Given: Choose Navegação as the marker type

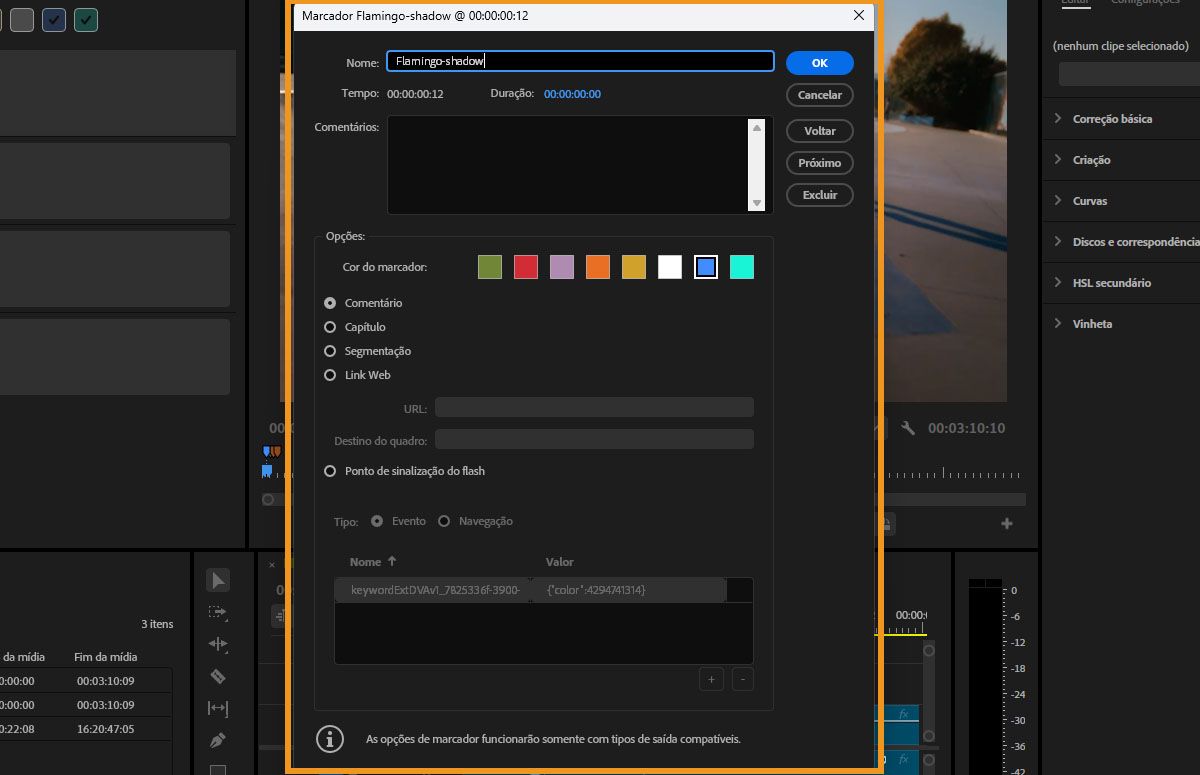Looking at the screenshot, I should point(445,520).
